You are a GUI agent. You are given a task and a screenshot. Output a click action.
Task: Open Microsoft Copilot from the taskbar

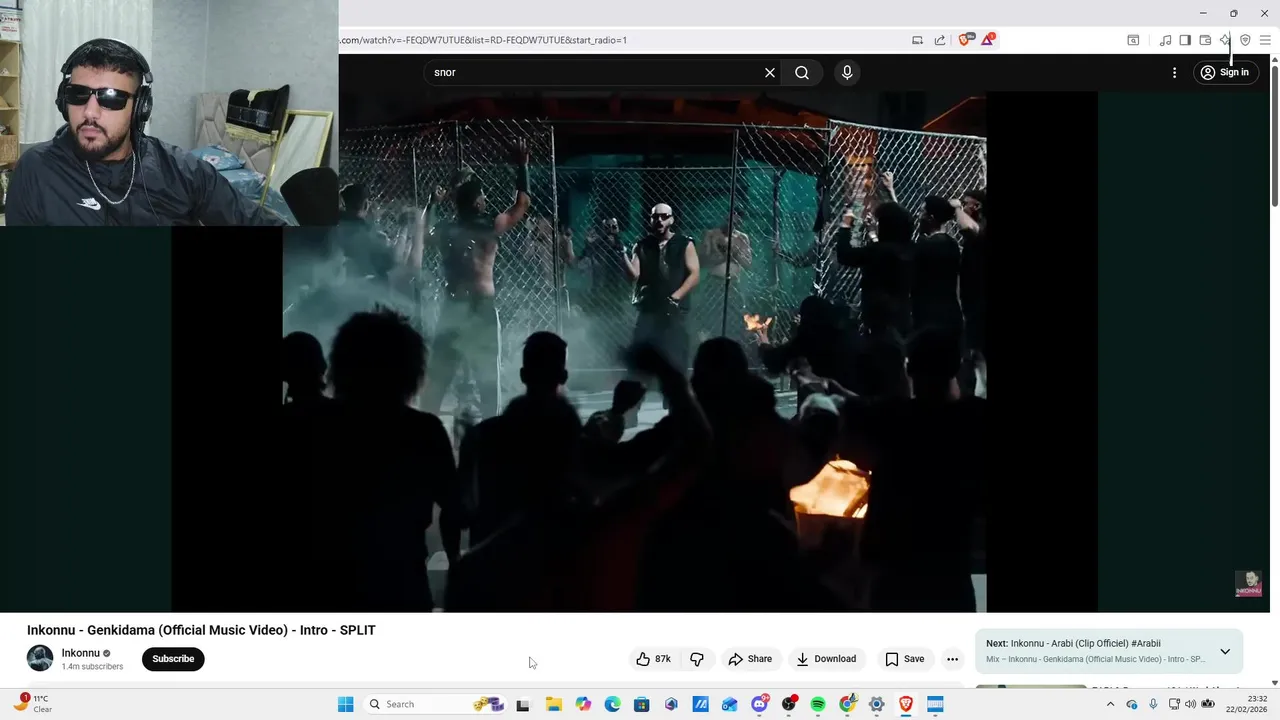(x=583, y=705)
